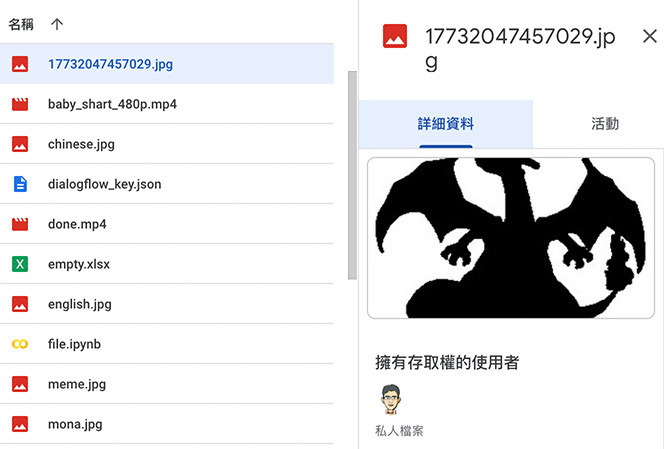Click the image icon beside chinese.jpg
This screenshot has width=664, height=449.
20,144
